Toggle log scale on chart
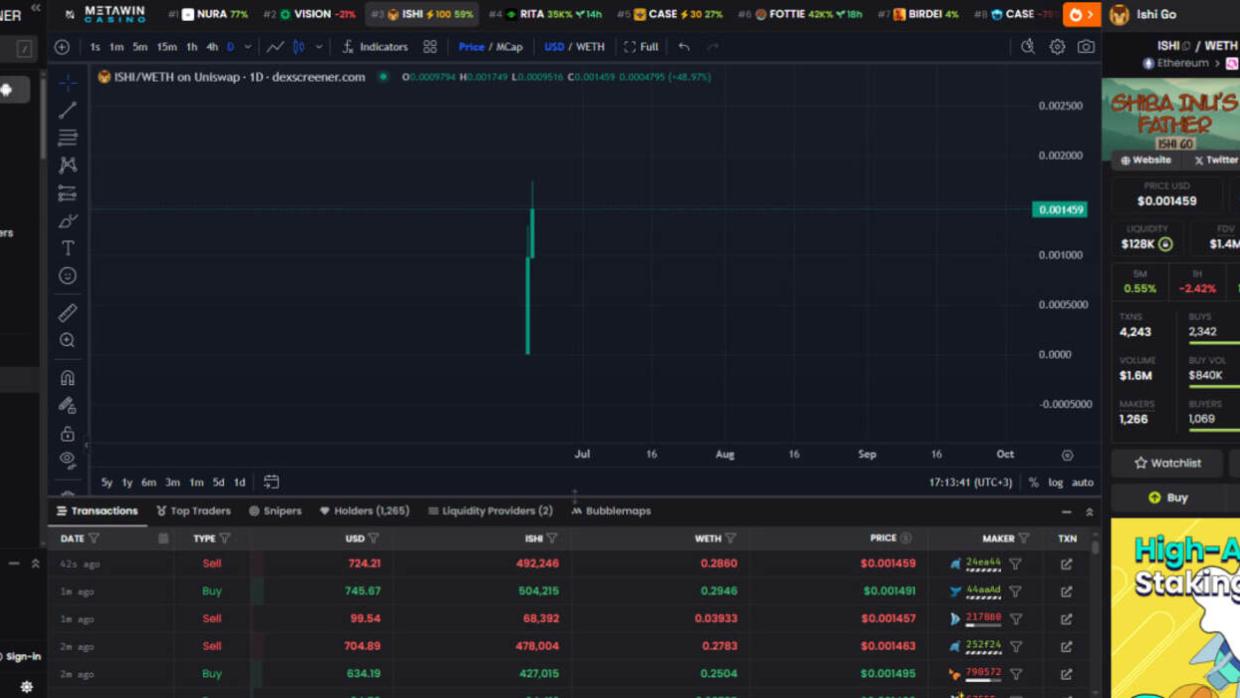 tap(1055, 483)
